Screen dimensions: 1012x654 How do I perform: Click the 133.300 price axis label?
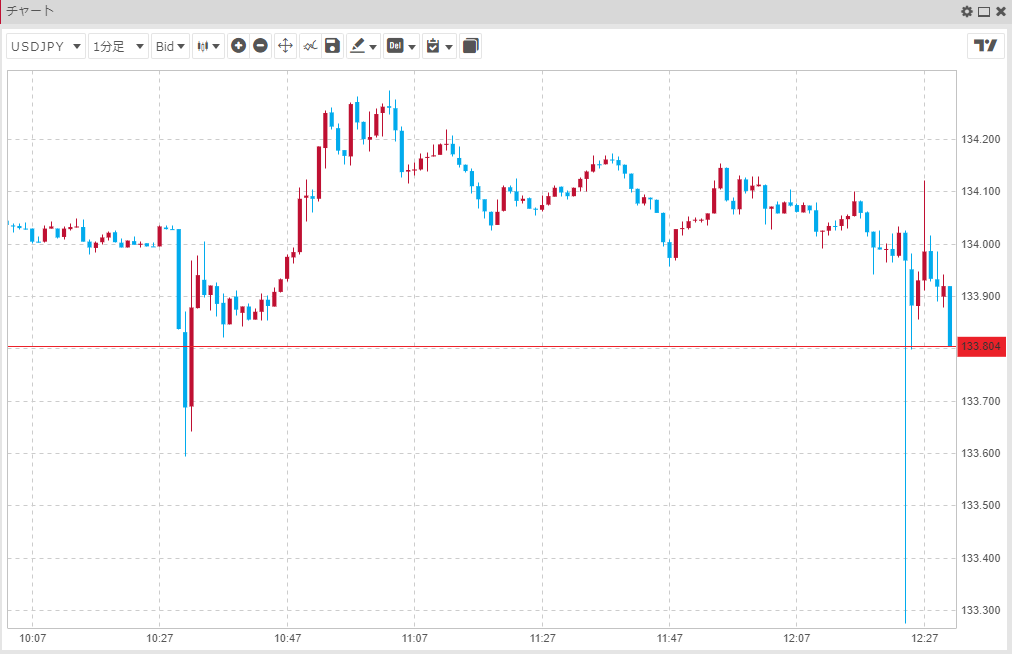point(980,610)
